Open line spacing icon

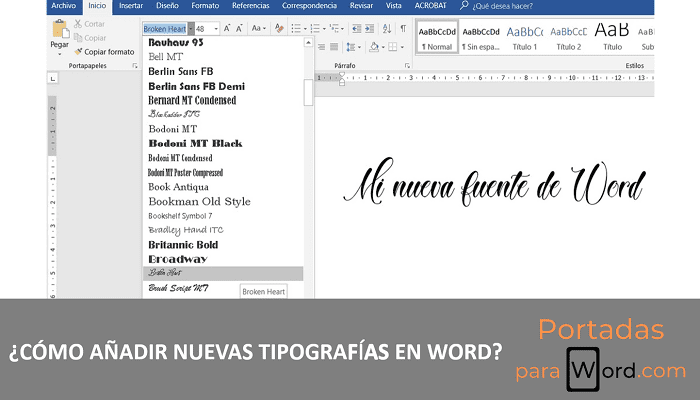click(x=350, y=47)
